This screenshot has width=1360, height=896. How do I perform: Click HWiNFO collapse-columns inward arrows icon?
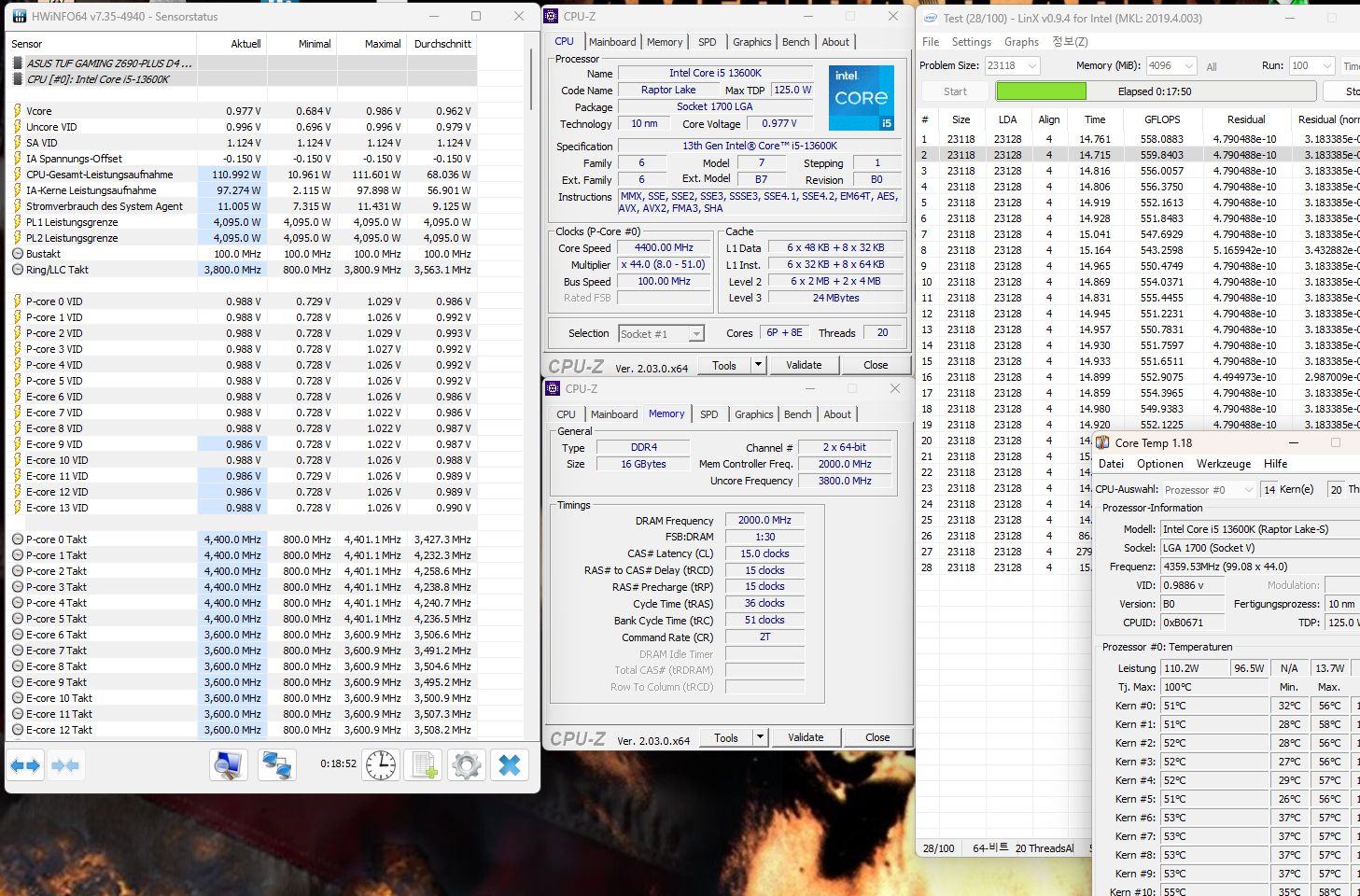(x=65, y=766)
